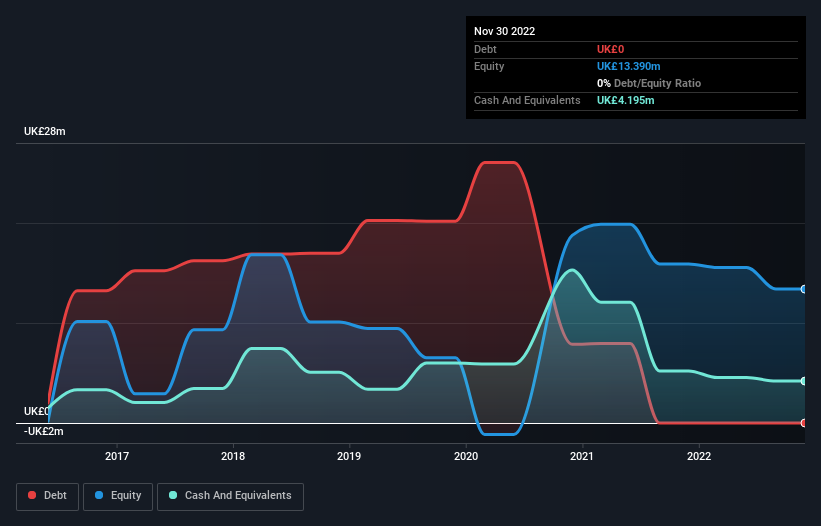The width and height of the screenshot is (821, 526).
Task: Toggle the Equity series legend button
Action: coord(118,496)
